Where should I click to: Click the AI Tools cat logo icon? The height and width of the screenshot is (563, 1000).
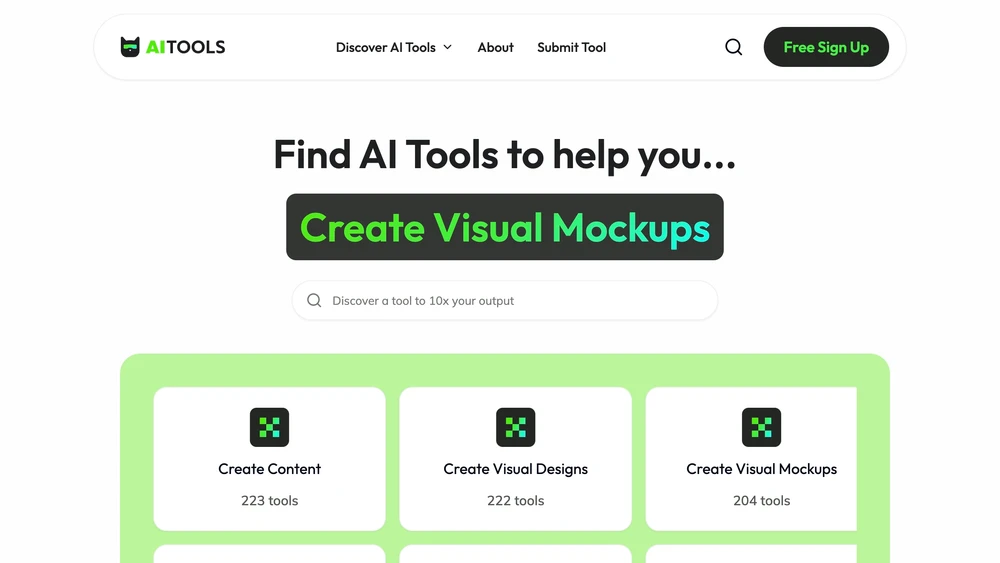tap(130, 47)
